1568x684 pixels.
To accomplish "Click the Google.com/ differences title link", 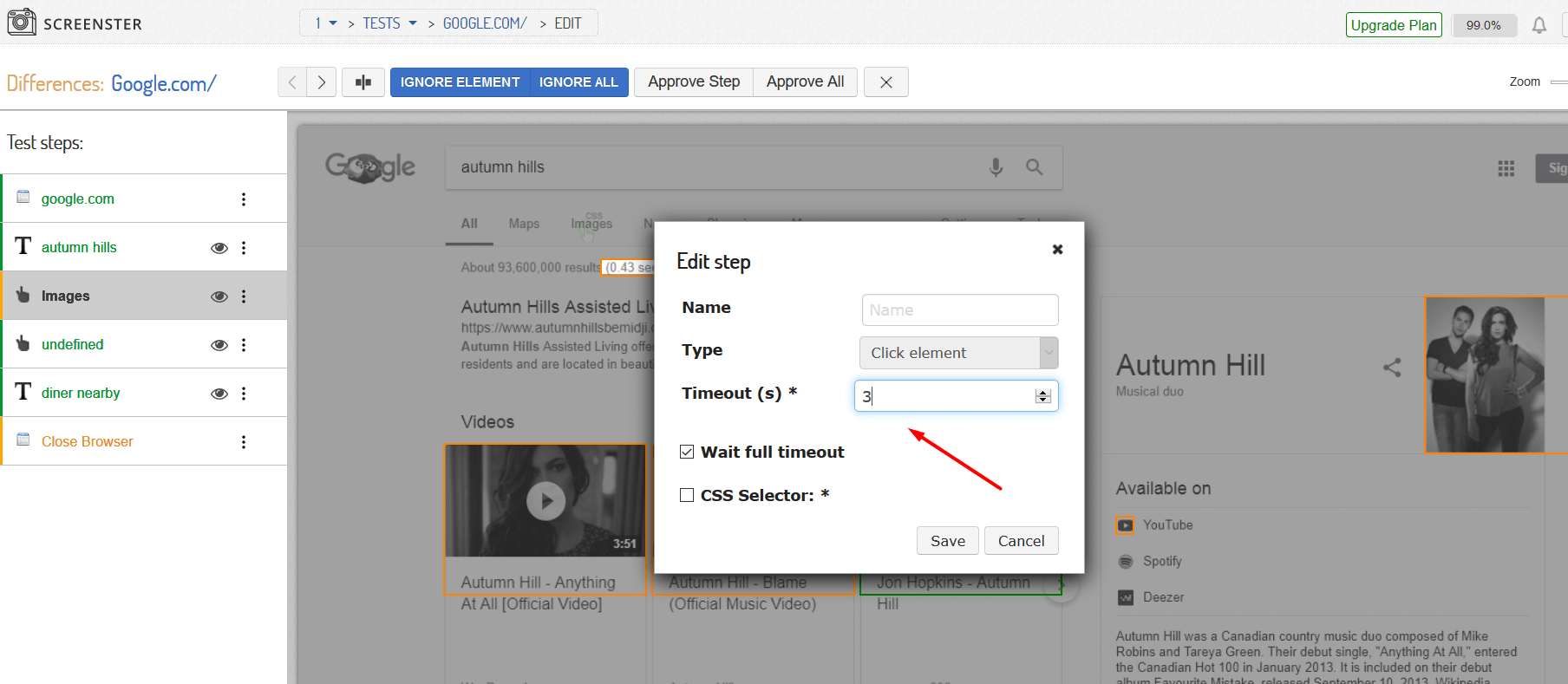I will click(x=163, y=84).
